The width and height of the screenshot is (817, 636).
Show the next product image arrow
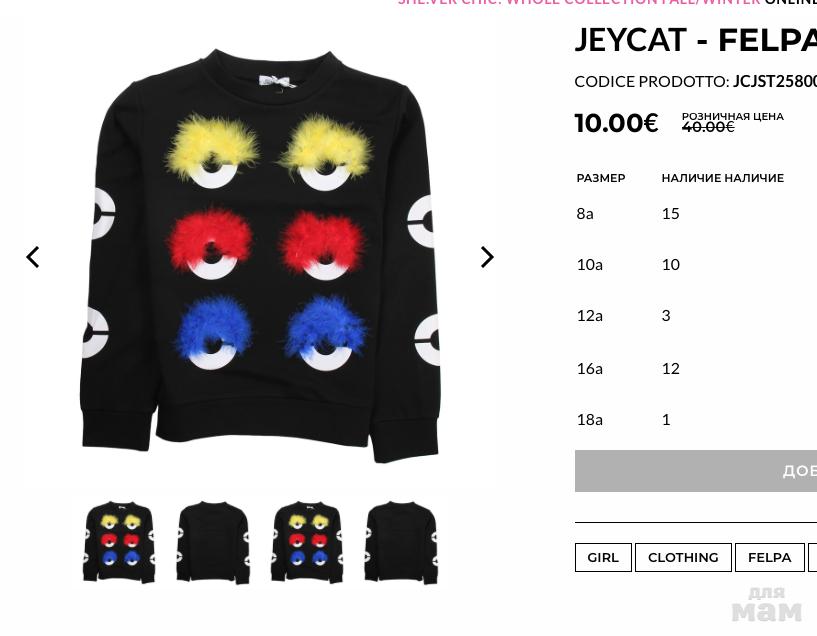click(x=487, y=257)
